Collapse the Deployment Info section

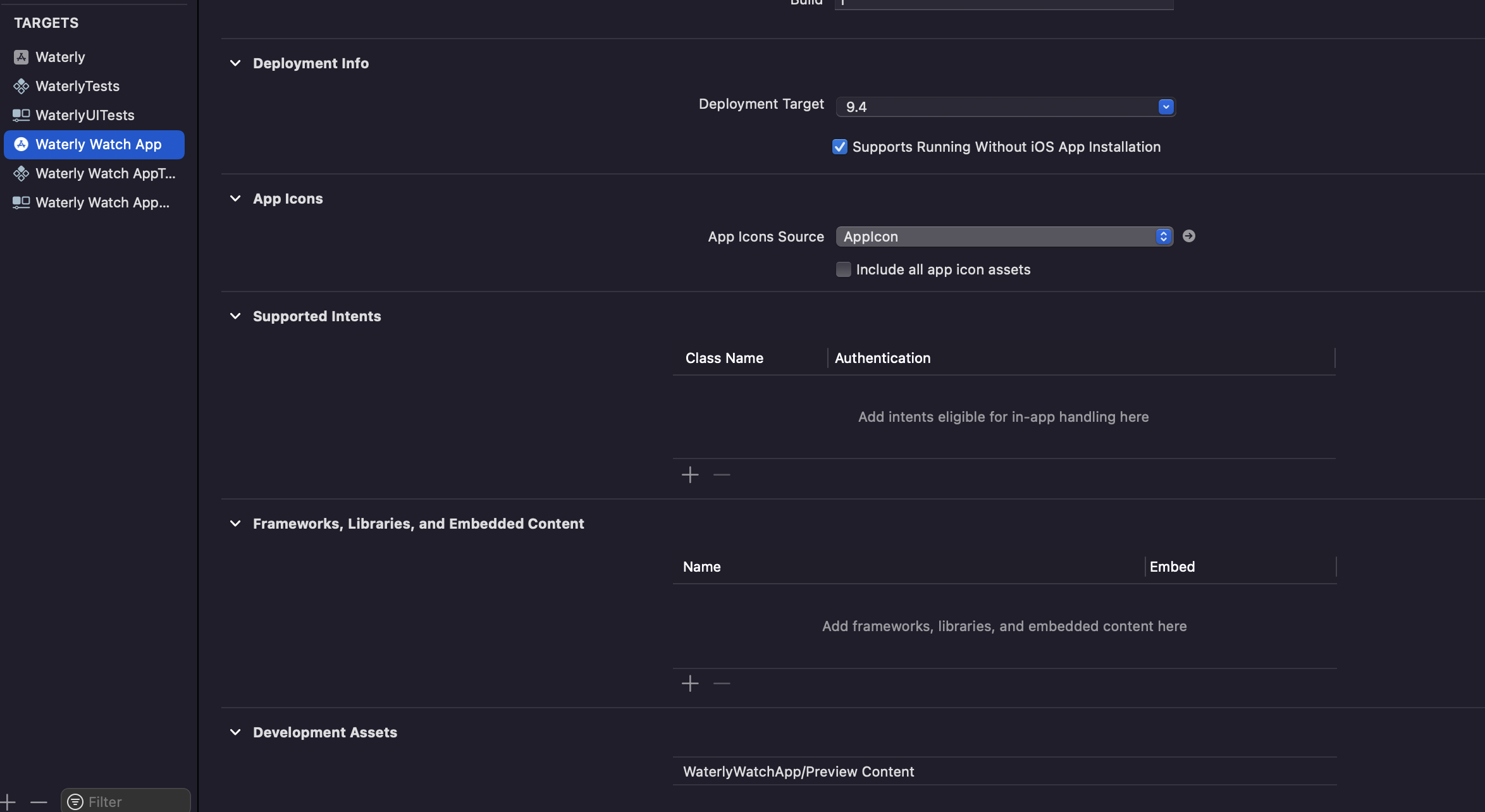235,63
